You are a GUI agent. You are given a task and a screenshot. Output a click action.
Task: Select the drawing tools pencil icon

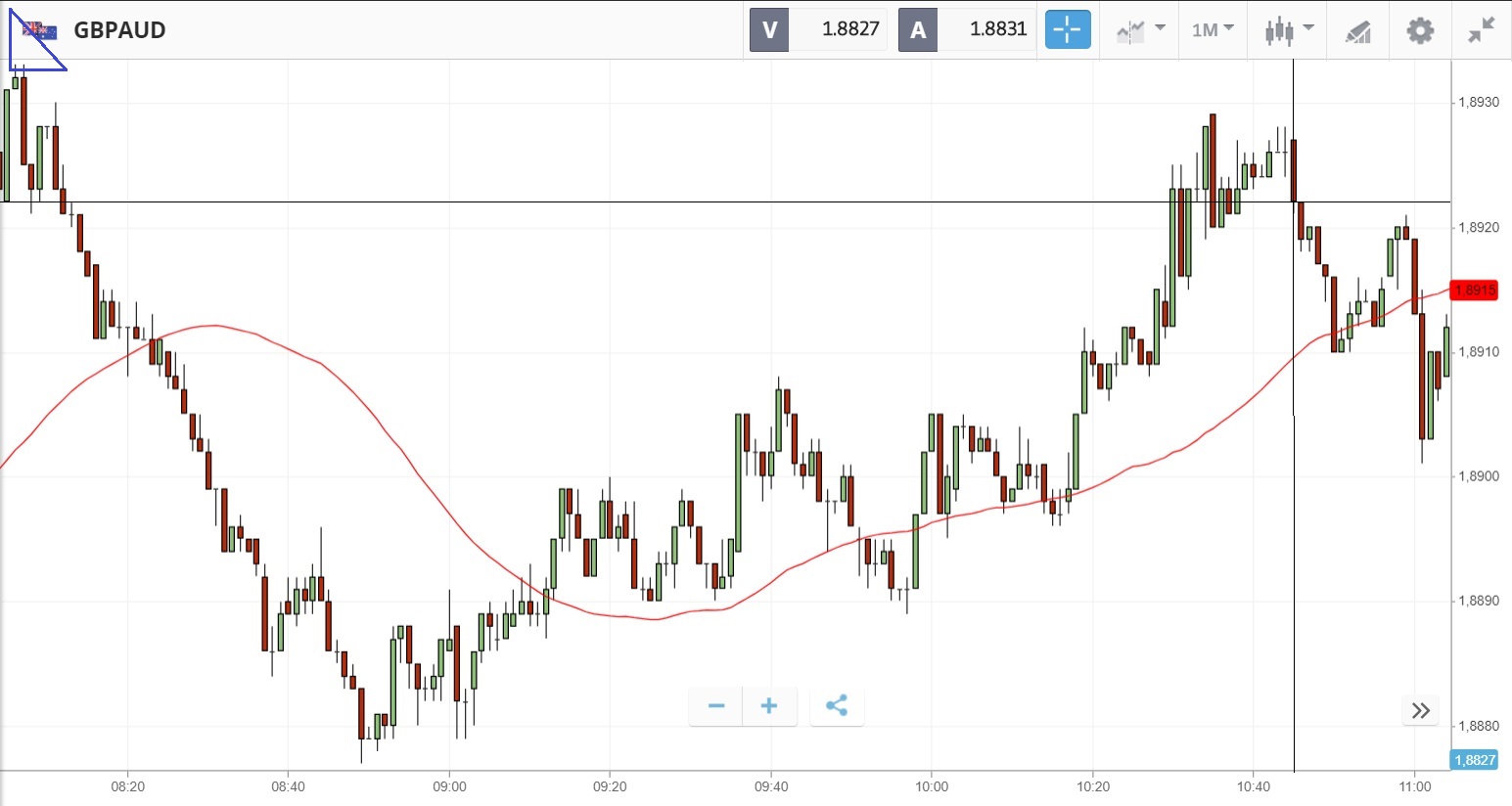1358,30
